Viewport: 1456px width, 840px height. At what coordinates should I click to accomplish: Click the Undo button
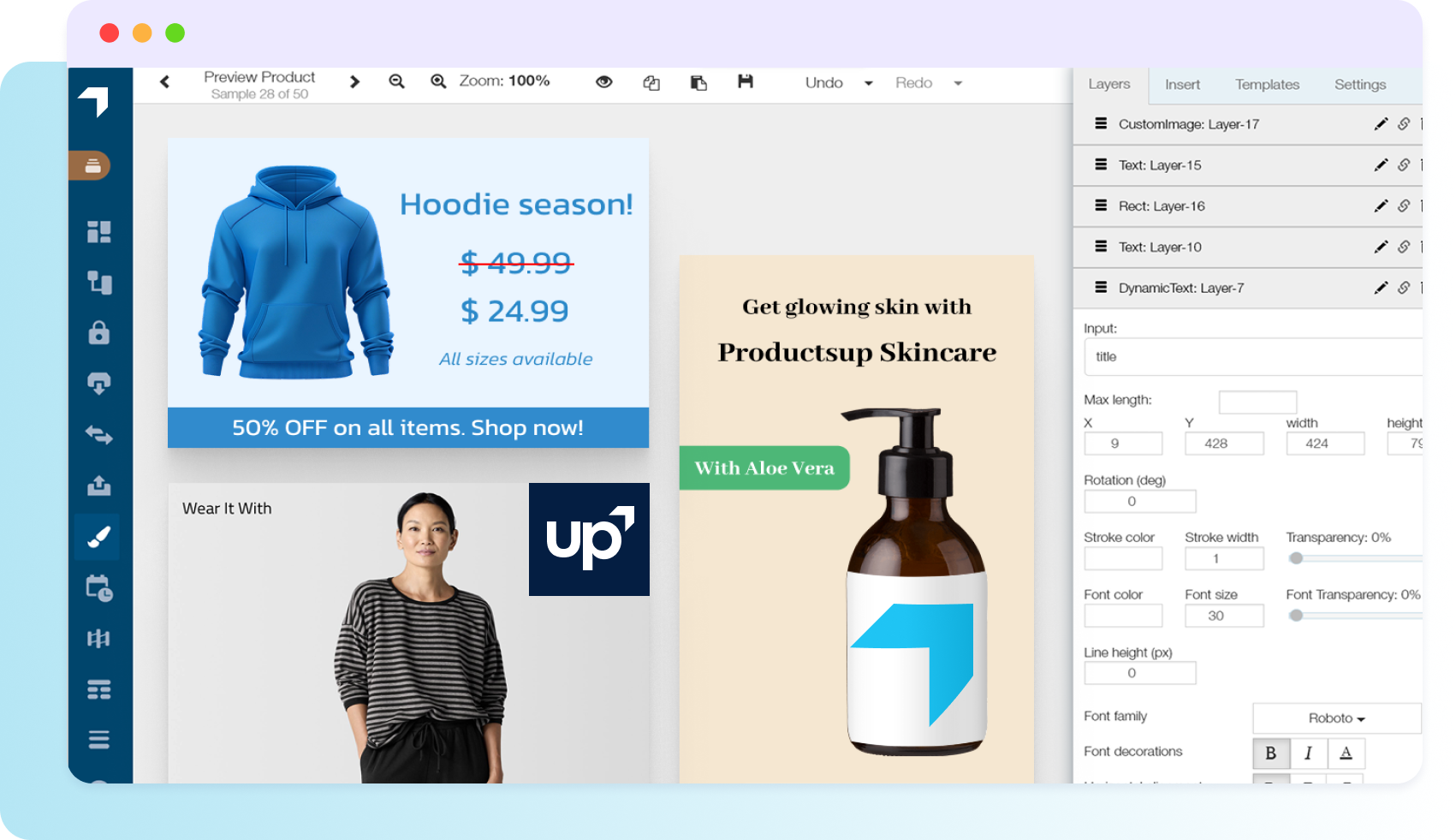(x=823, y=83)
